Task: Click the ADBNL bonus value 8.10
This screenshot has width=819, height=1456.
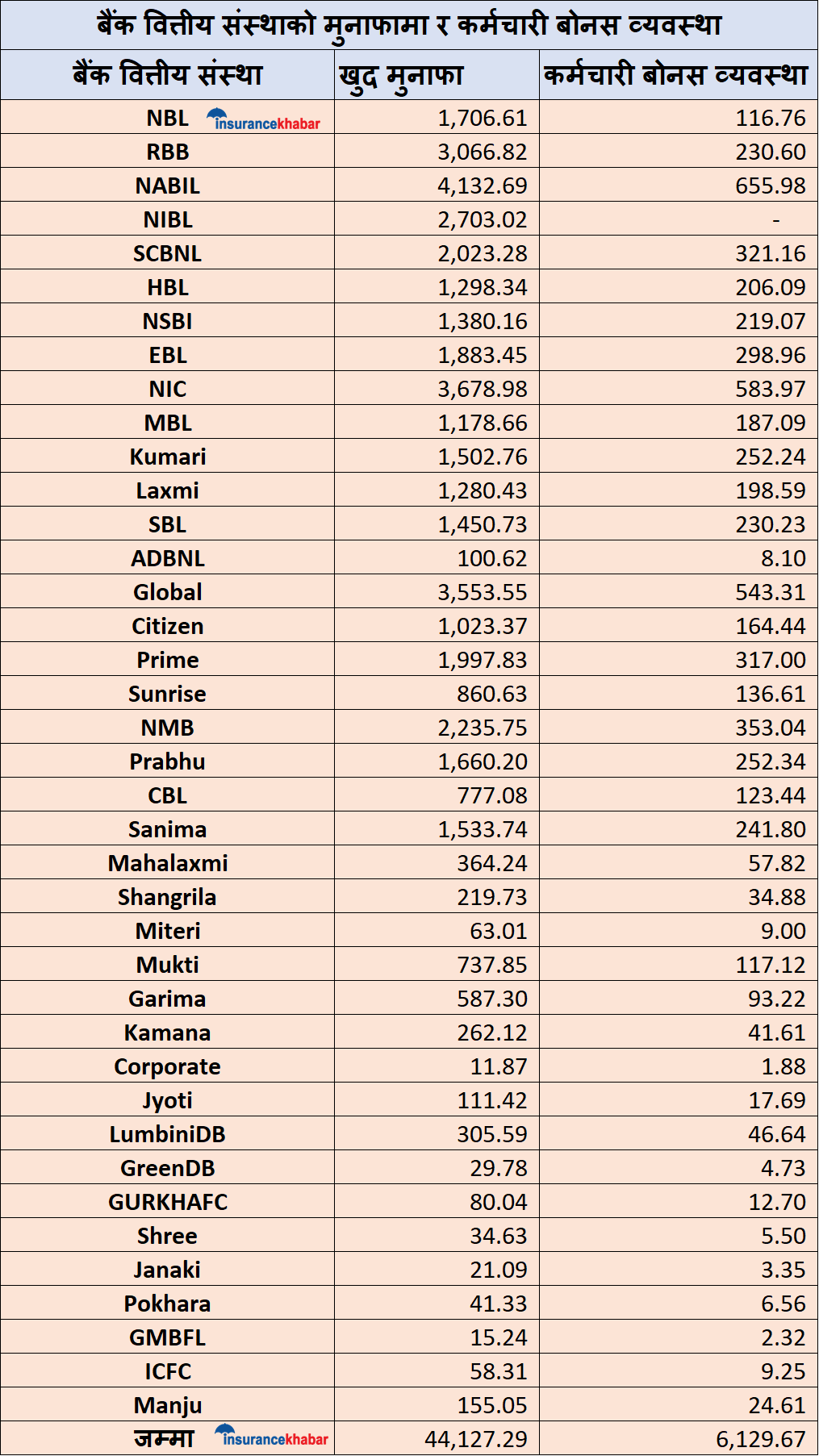Action: (x=783, y=558)
